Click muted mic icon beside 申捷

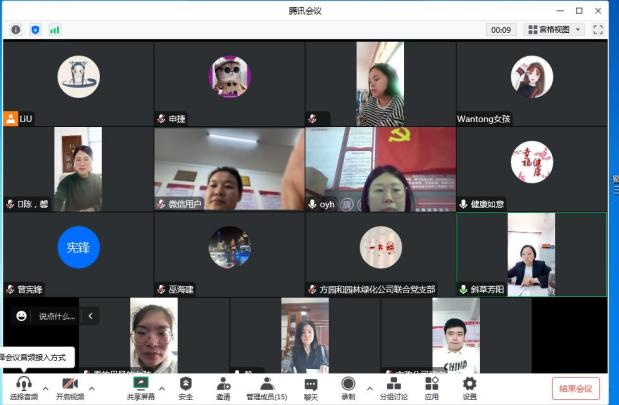(161, 118)
